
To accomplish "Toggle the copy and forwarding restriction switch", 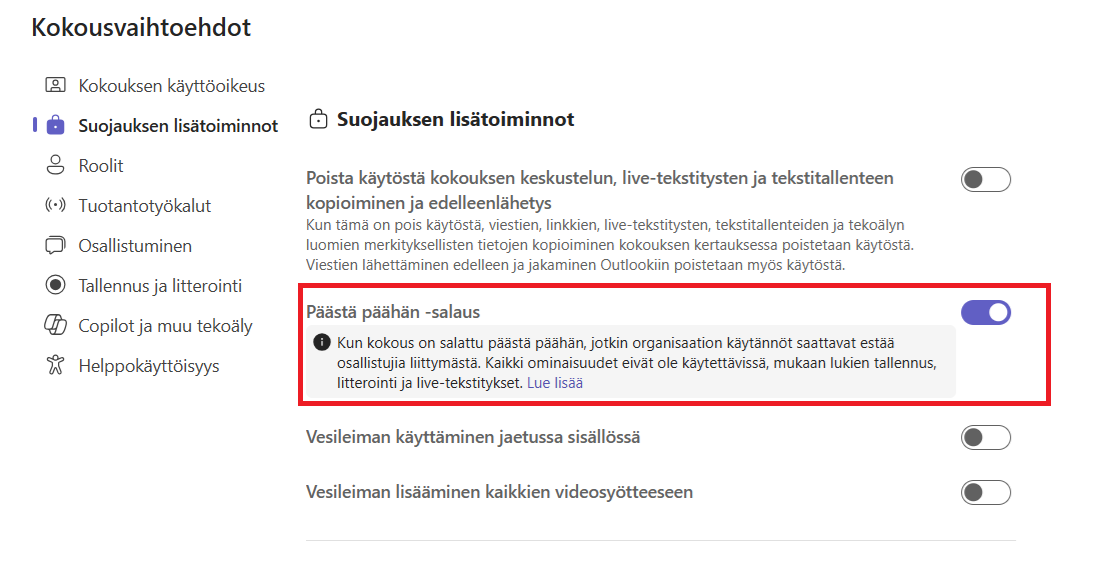I will point(985,180).
